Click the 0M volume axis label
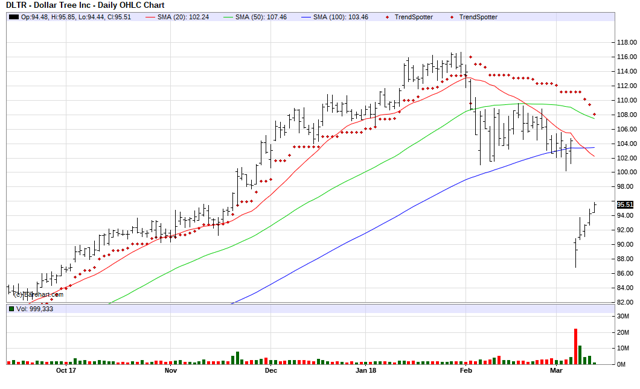The width and height of the screenshot is (640, 389). [x=622, y=365]
